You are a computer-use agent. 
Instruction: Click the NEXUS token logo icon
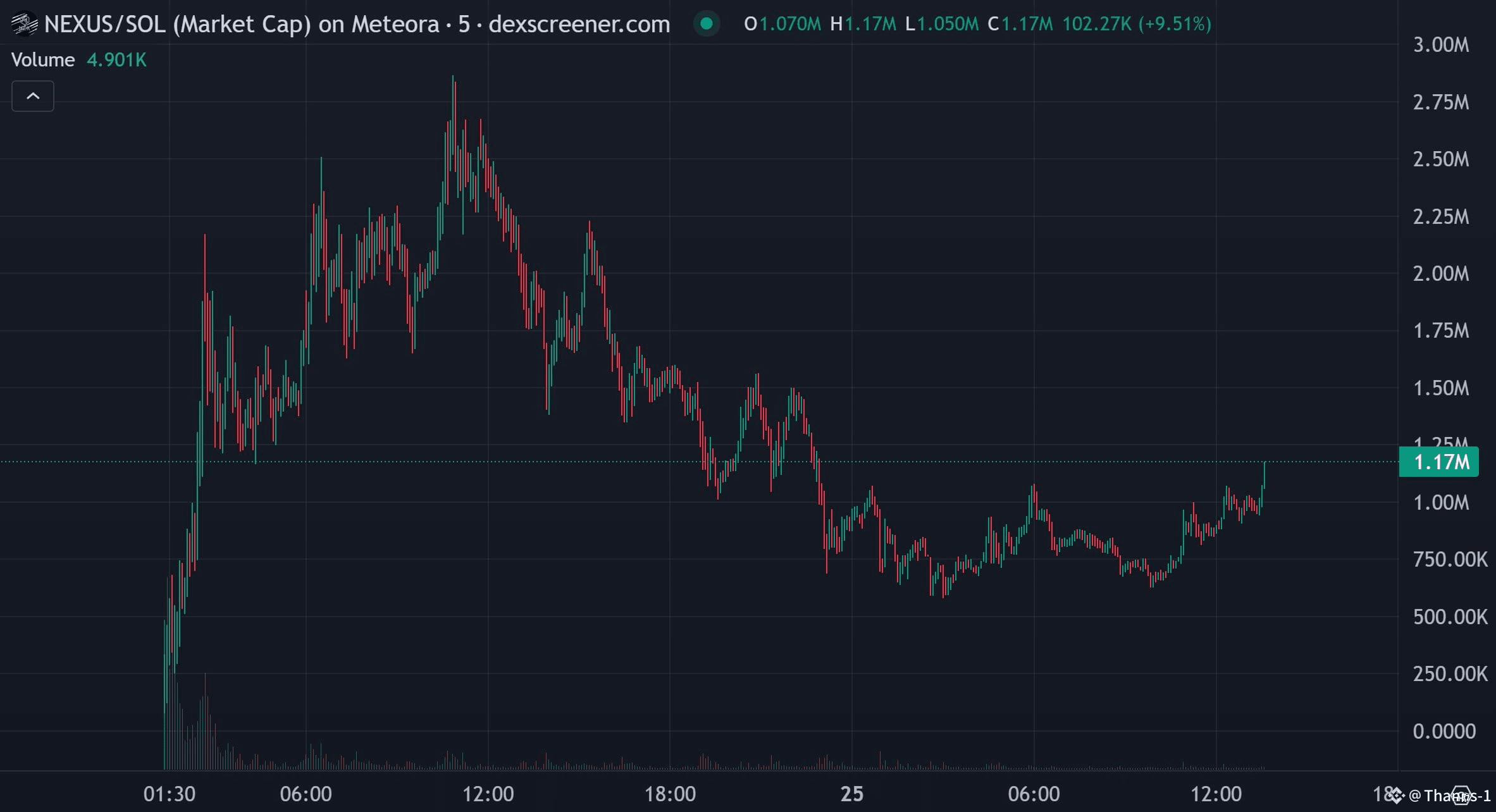click(x=25, y=24)
